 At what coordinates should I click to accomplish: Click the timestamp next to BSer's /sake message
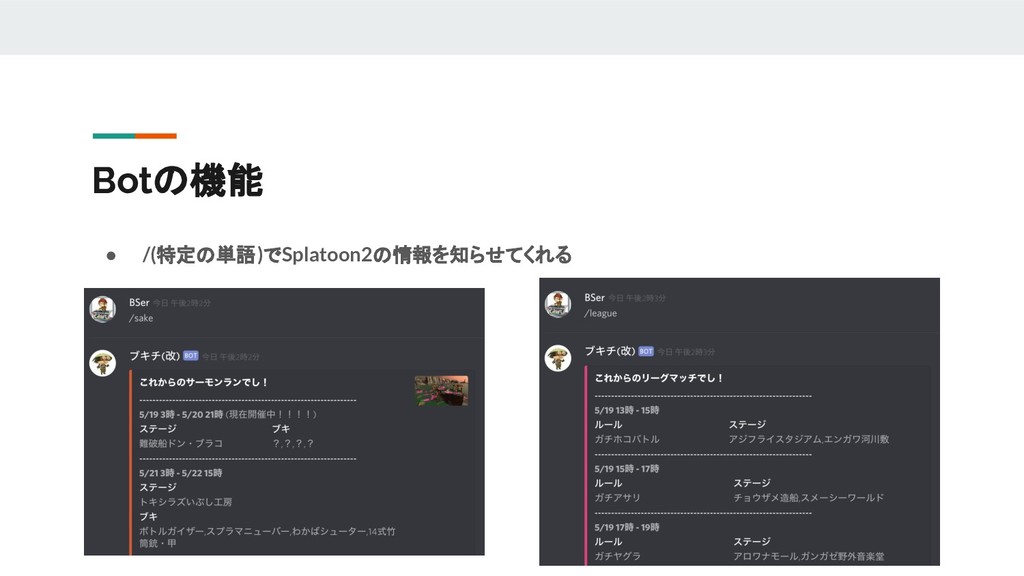tap(182, 303)
